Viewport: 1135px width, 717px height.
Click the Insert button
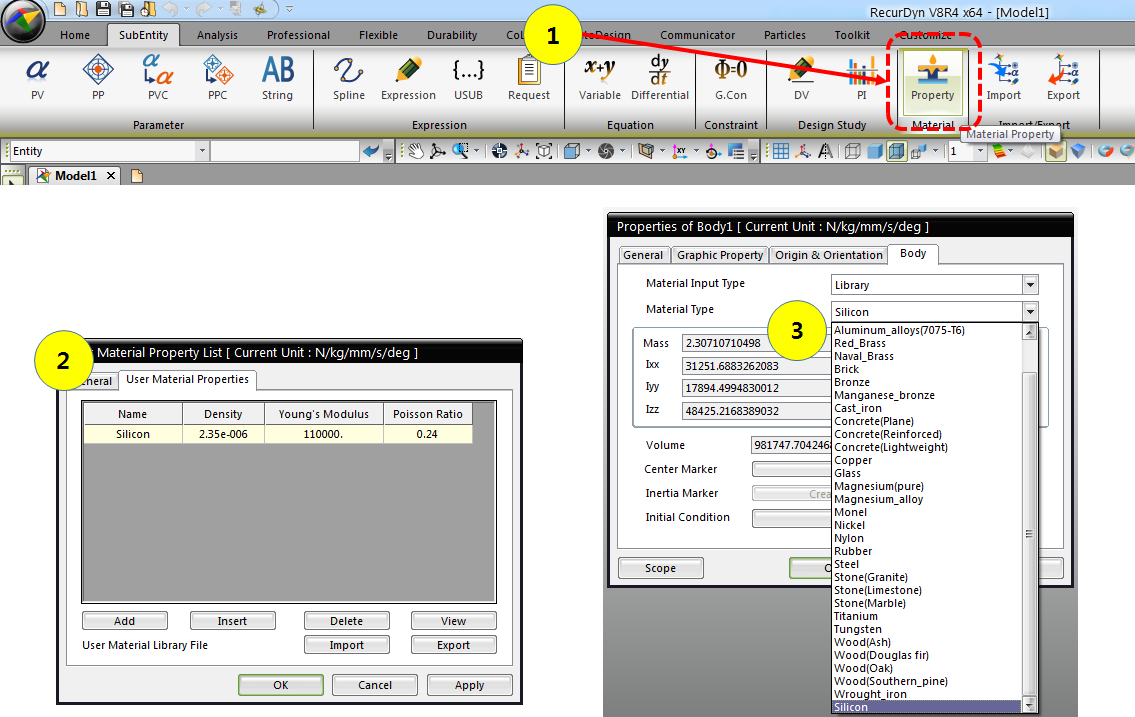coord(232,621)
